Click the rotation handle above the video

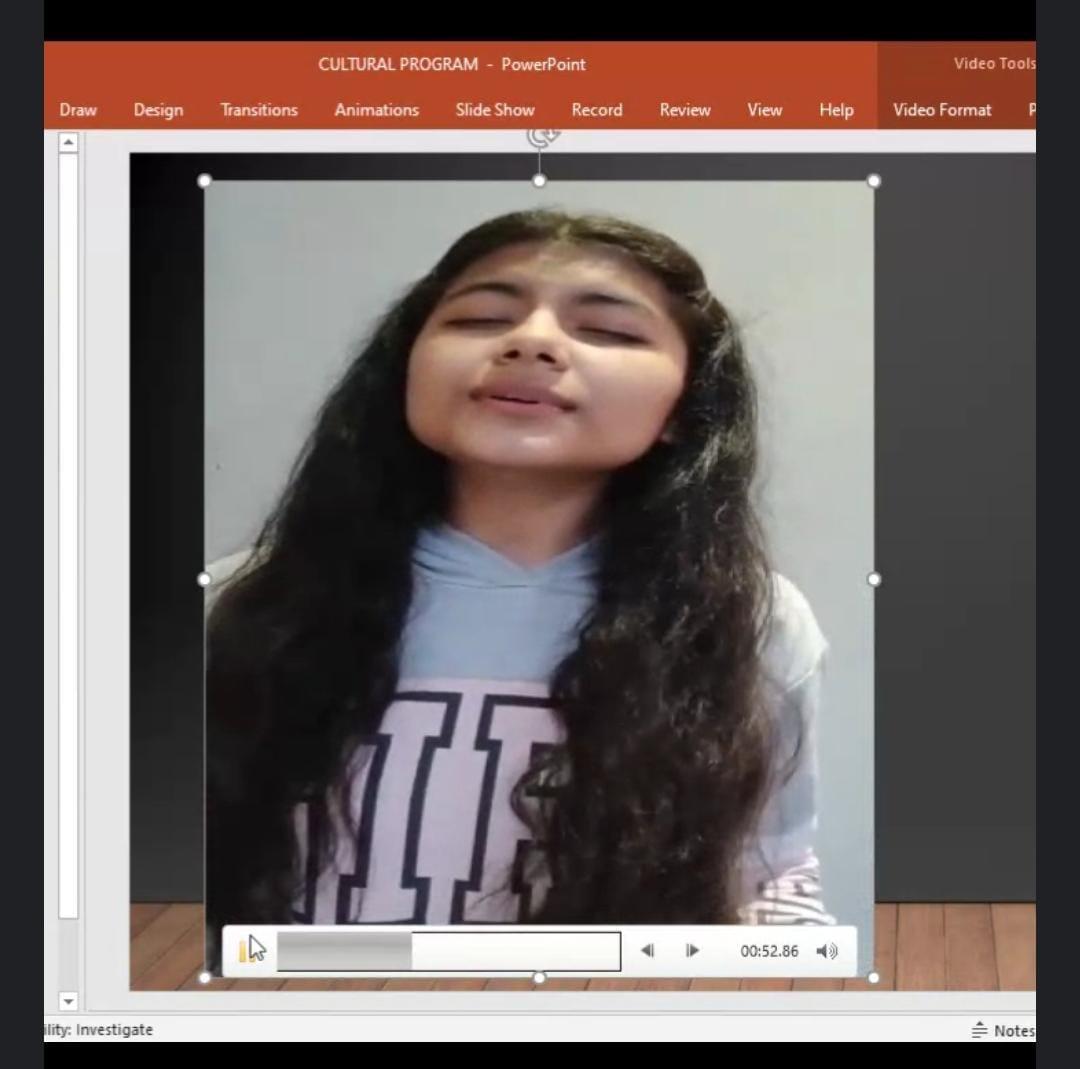pyautogui.click(x=541, y=136)
